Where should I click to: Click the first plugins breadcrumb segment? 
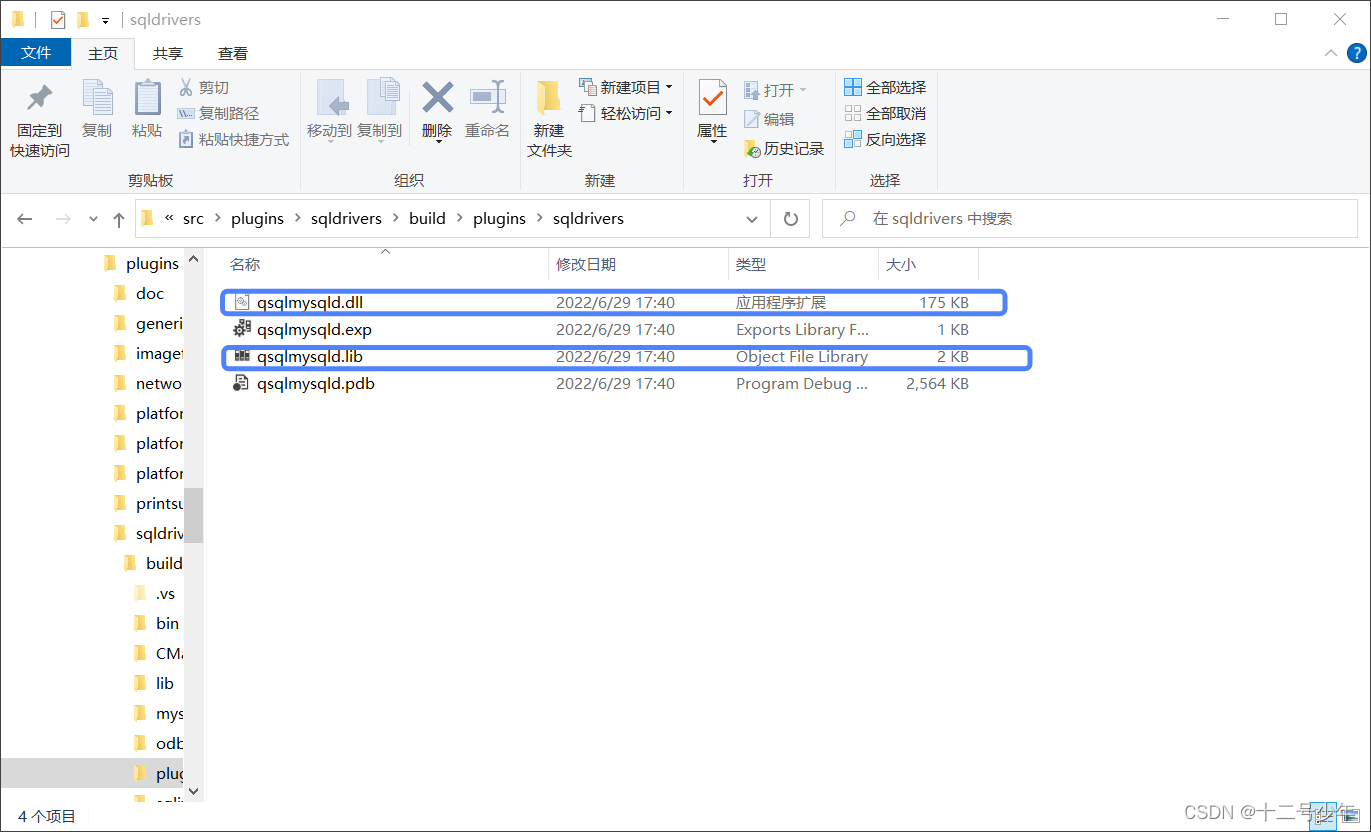[257, 218]
